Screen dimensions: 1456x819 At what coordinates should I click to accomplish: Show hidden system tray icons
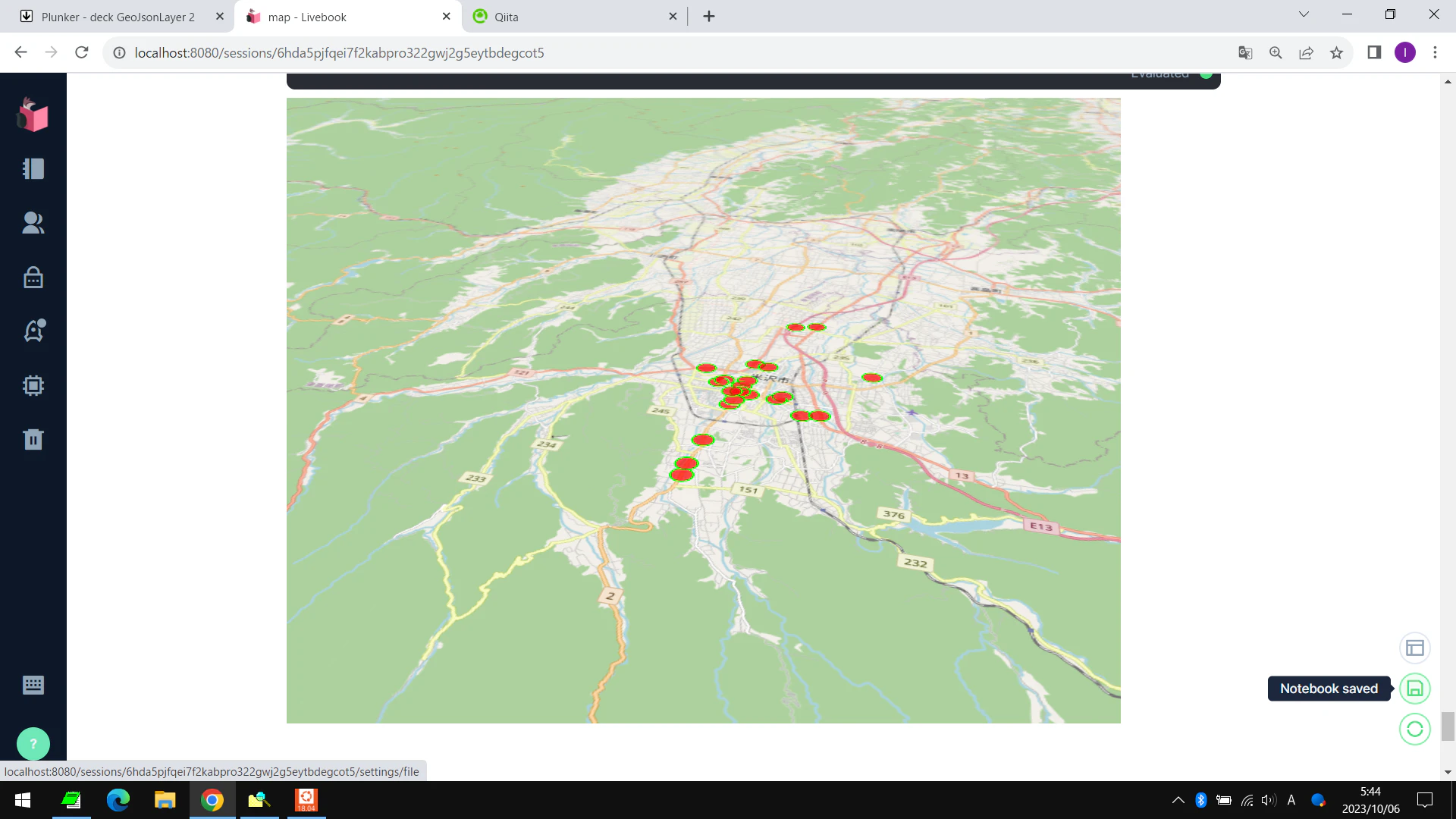click(x=1178, y=800)
